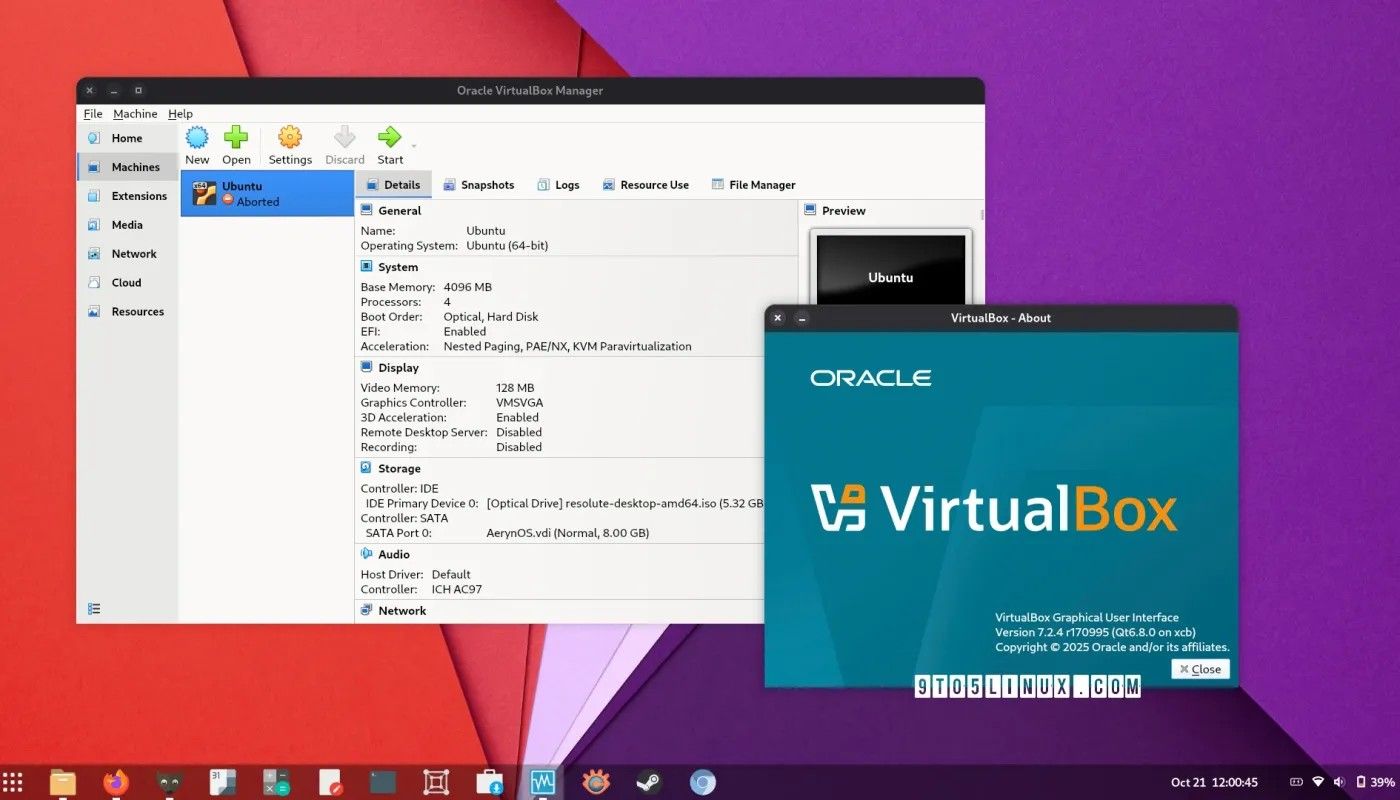Open the Cloud section in the sidebar
This screenshot has height=800, width=1400.
(128, 282)
